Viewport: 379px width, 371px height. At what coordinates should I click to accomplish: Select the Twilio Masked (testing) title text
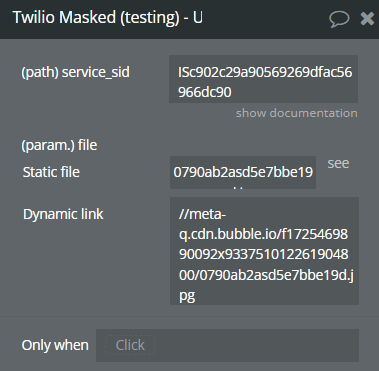pos(96,17)
